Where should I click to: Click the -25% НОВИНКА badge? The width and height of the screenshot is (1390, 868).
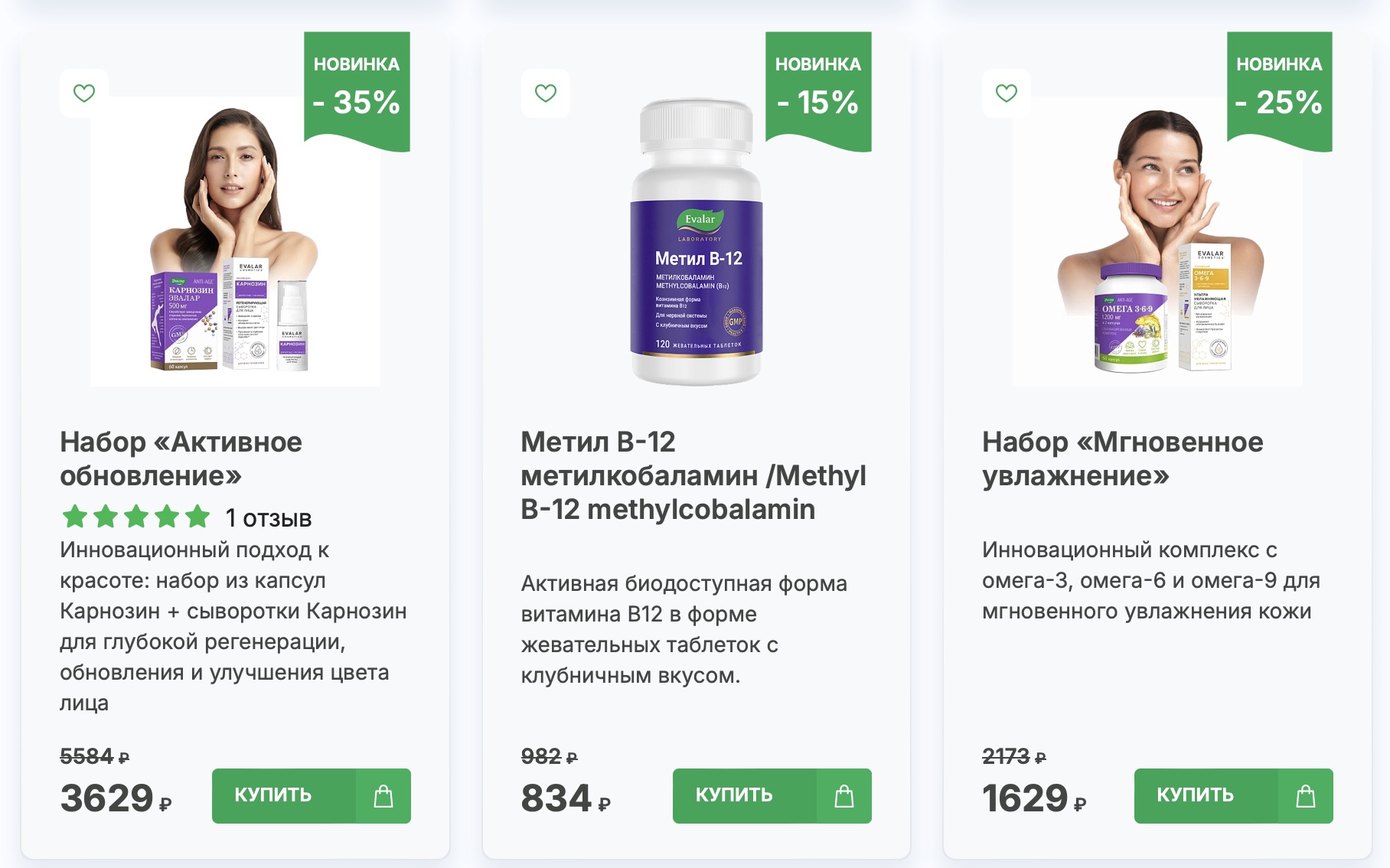click(1280, 91)
